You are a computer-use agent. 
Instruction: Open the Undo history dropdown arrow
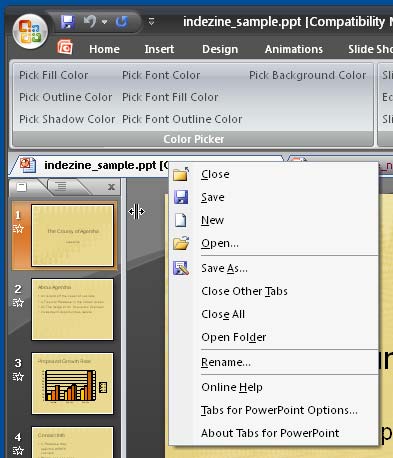(104, 22)
